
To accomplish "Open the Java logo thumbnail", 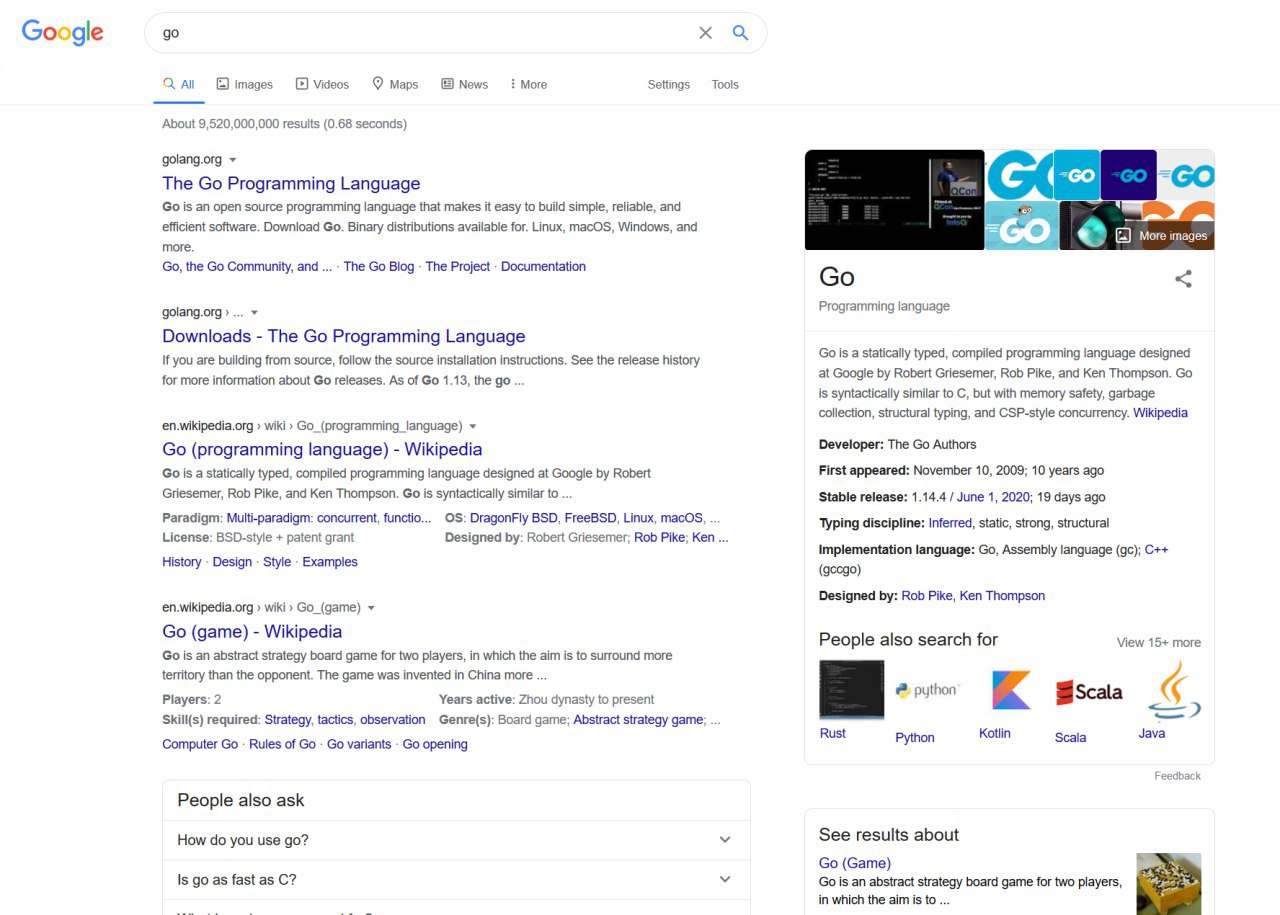I will 1174,689.
